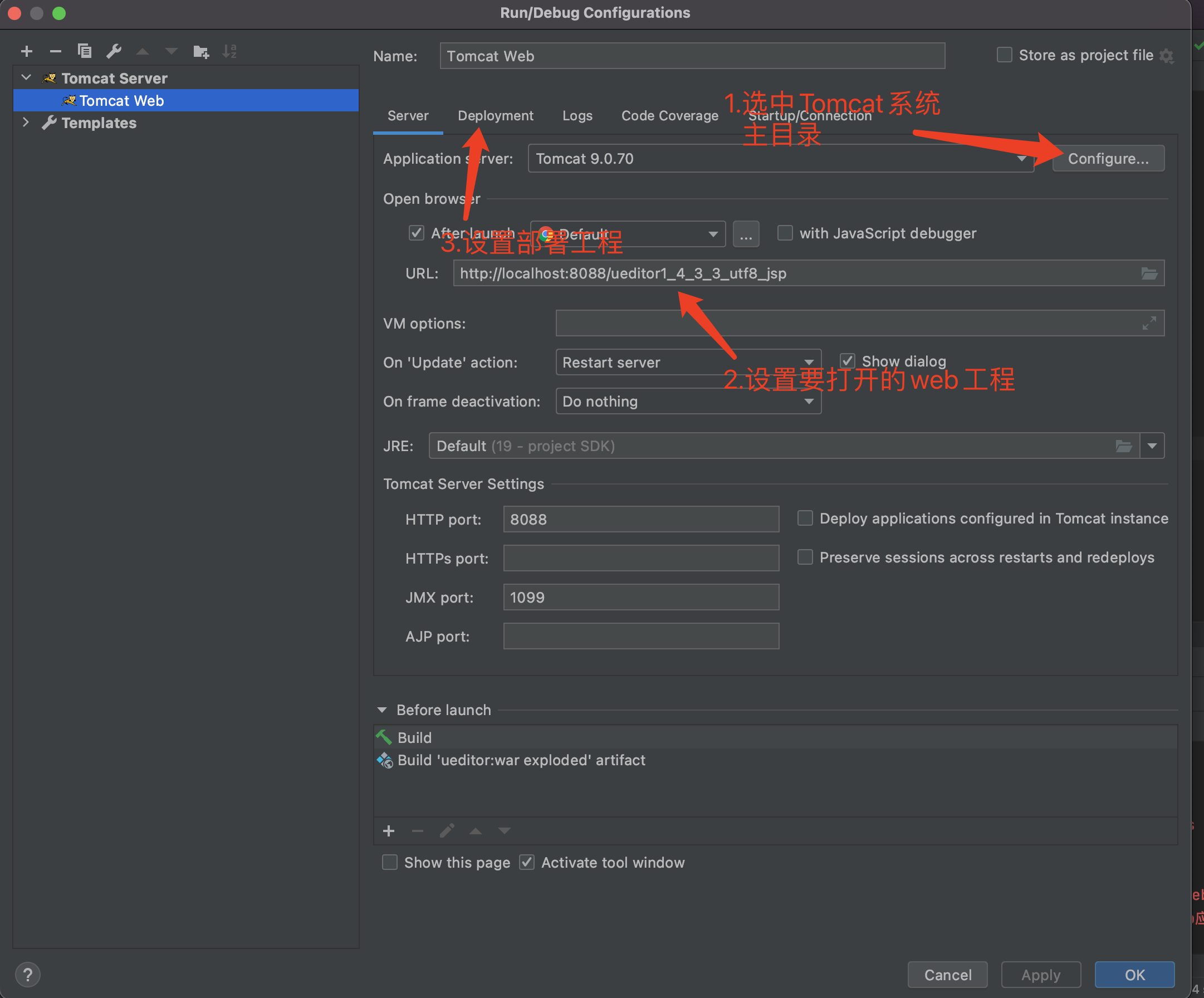Add new configuration with plus icon
Viewport: 1204px width, 998px height.
[26, 52]
